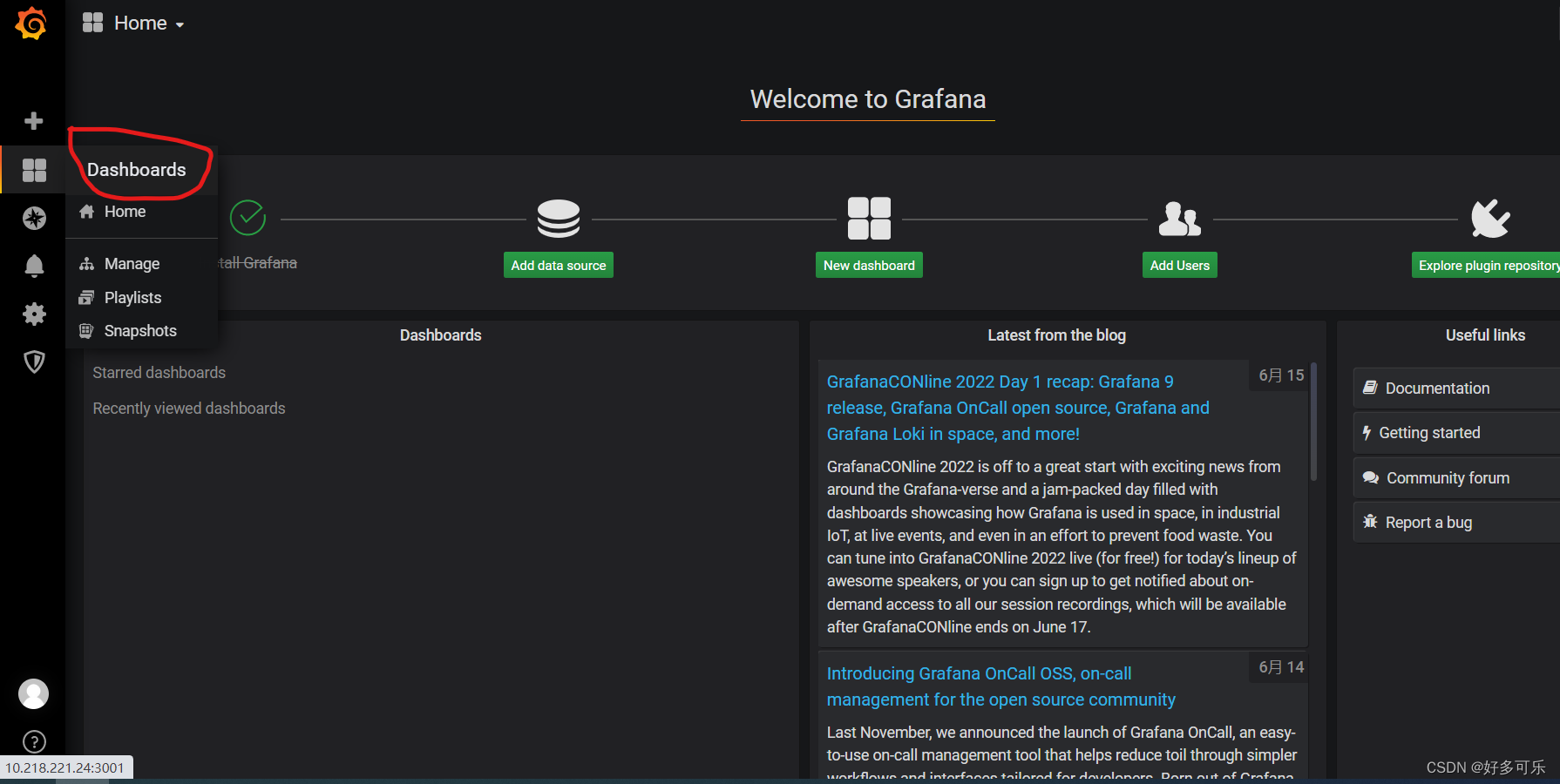Choose Snapshots in the Dashboards menu

point(141,331)
